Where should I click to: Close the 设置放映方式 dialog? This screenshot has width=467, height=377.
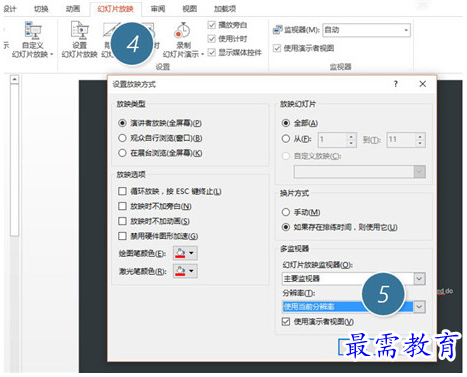(x=423, y=84)
